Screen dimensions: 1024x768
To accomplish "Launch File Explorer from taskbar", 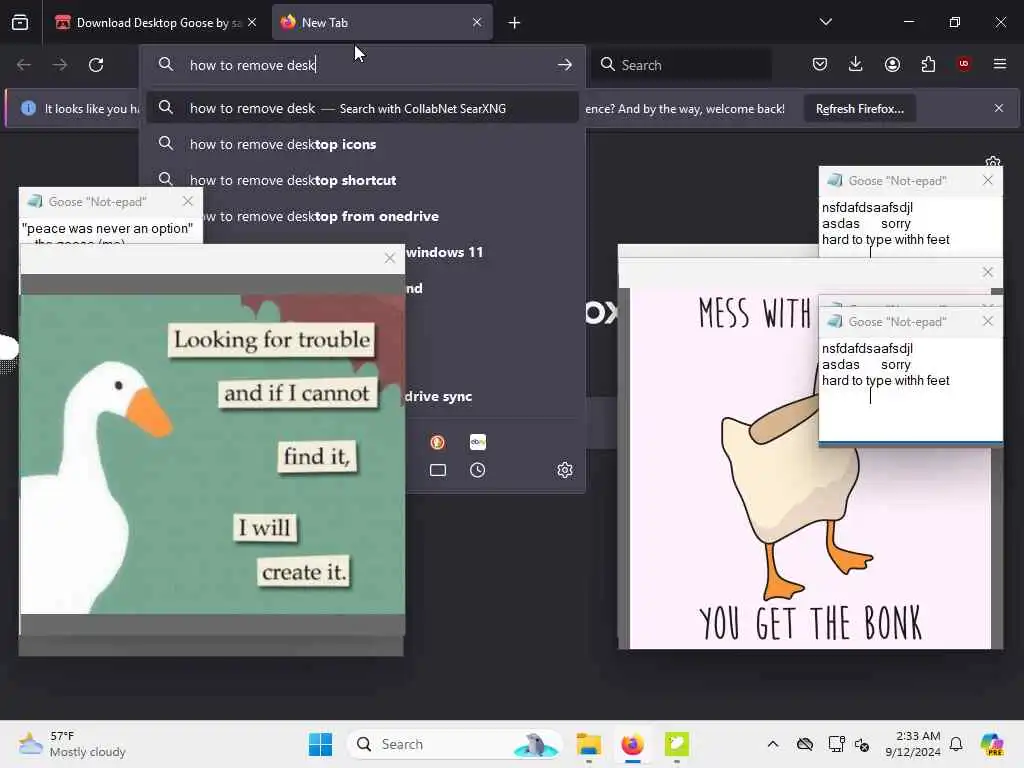I will pos(588,744).
